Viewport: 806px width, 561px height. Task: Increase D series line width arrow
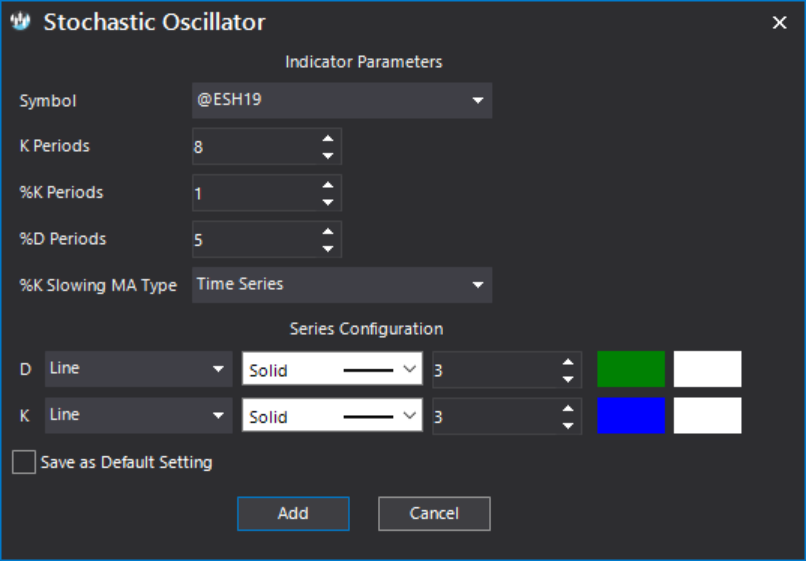(567, 362)
